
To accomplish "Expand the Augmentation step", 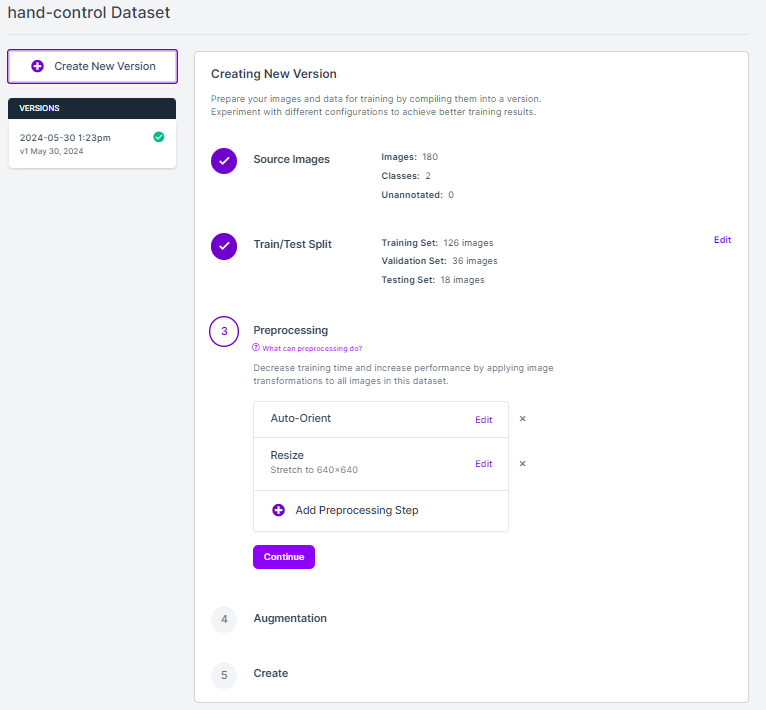I will pyautogui.click(x=290, y=619).
